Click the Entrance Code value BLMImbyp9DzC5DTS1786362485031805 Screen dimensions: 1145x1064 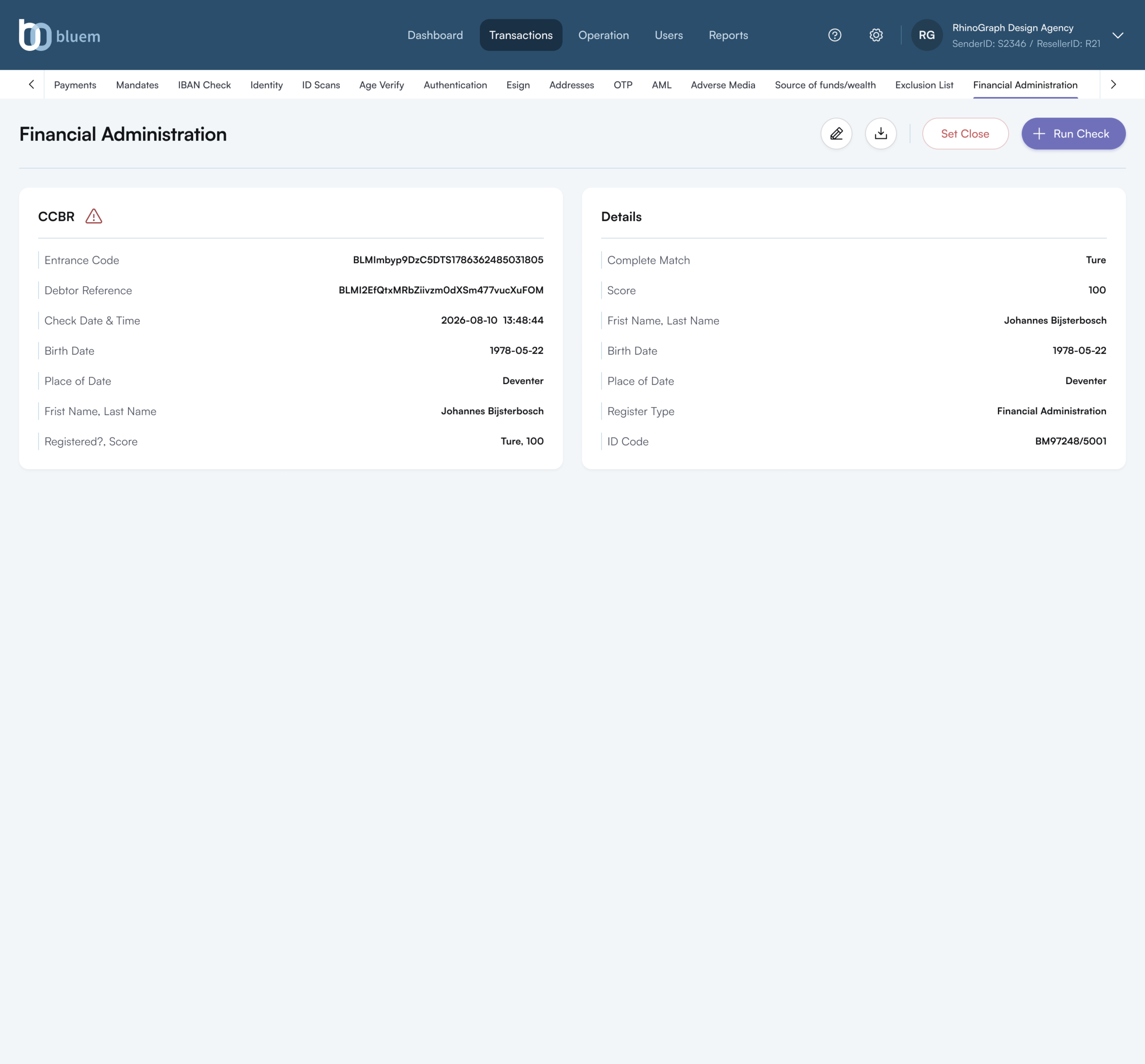pyautogui.click(x=448, y=260)
